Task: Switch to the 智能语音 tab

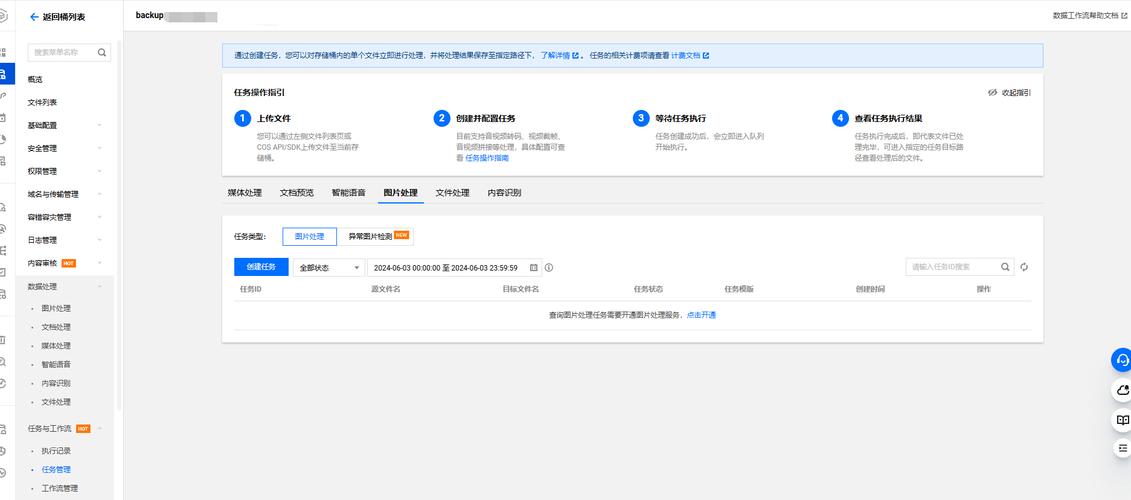Action: tap(348, 193)
